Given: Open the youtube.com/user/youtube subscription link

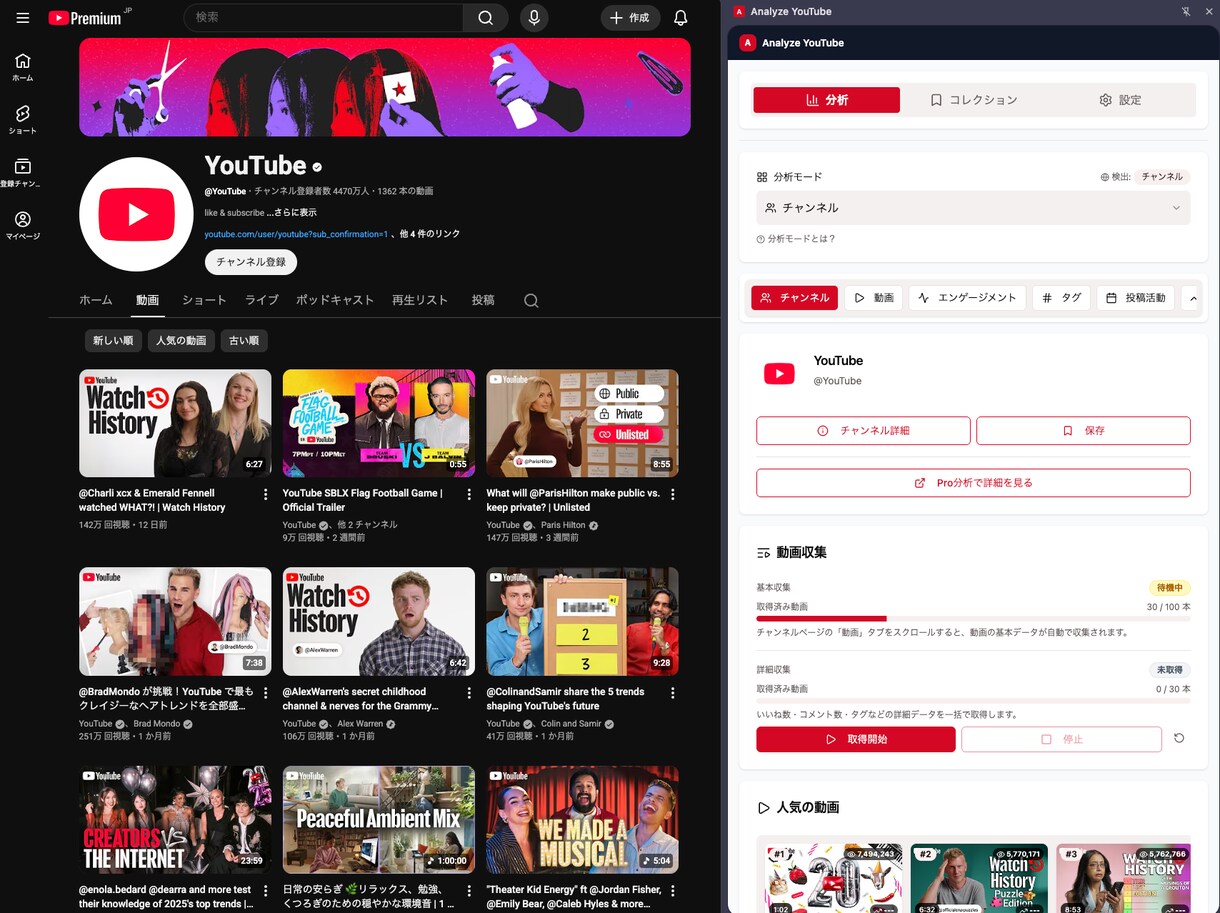Looking at the screenshot, I should pyautogui.click(x=296, y=234).
